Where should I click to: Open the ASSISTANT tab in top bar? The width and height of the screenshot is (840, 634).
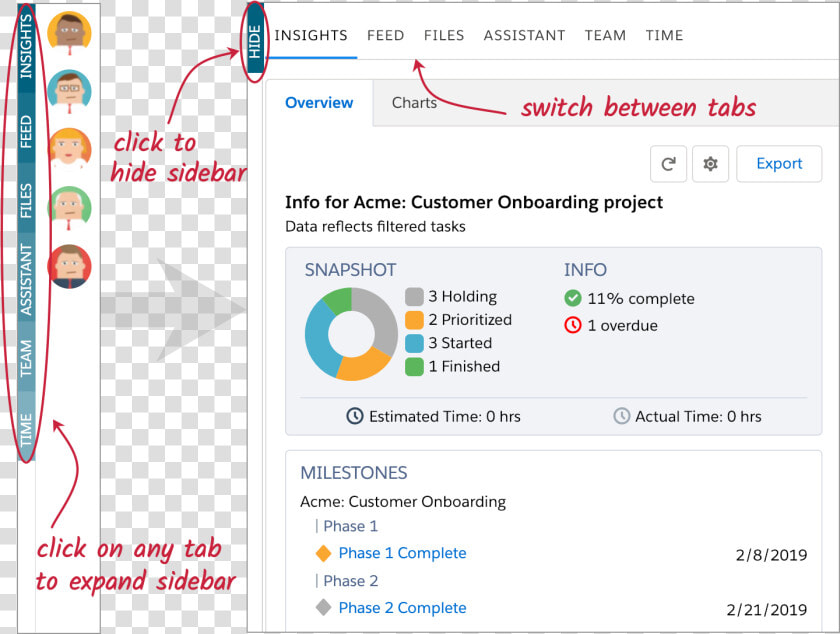[x=524, y=35]
